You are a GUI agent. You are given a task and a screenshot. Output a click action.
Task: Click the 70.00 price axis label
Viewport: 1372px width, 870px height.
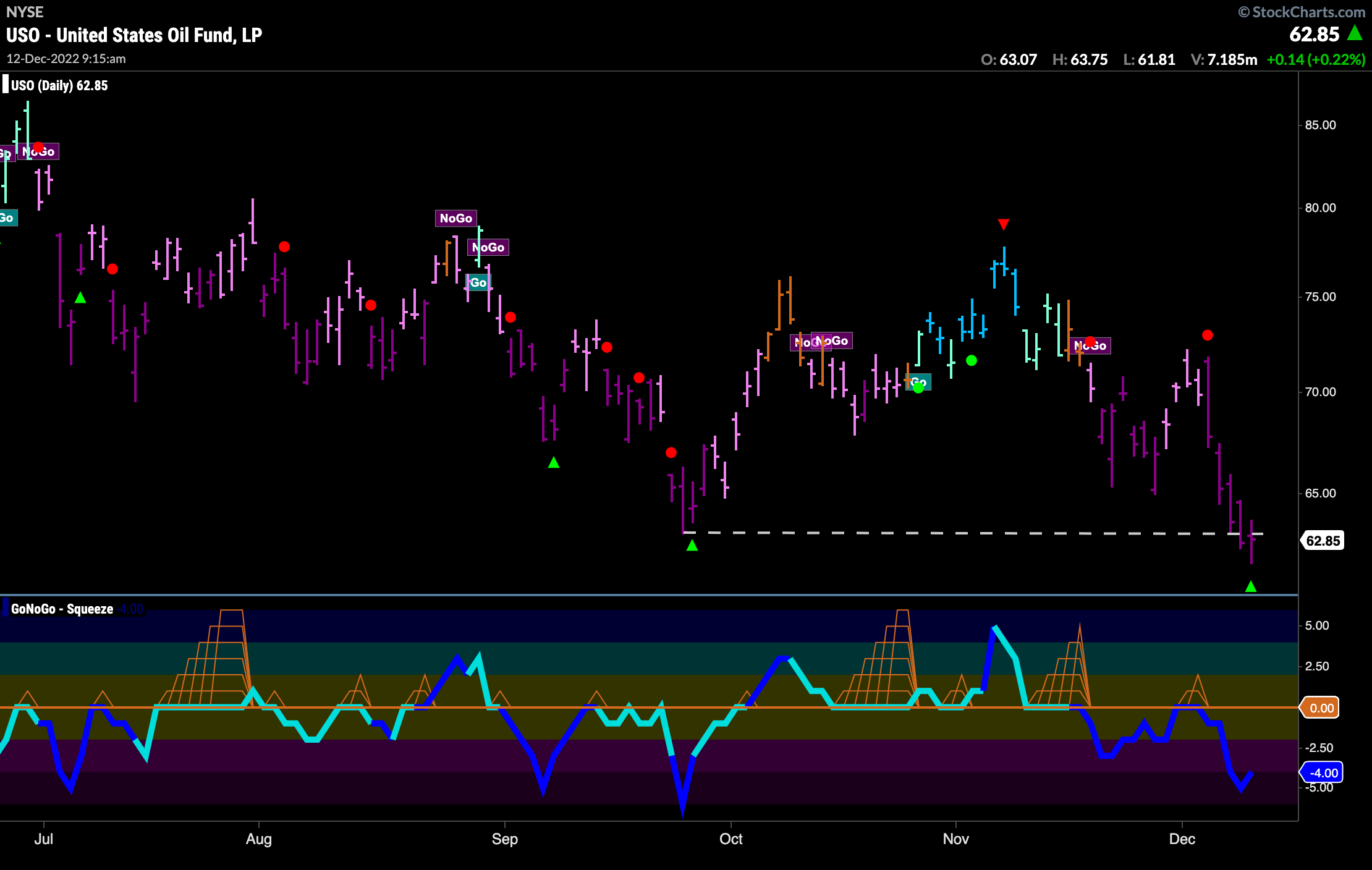pos(1320,392)
